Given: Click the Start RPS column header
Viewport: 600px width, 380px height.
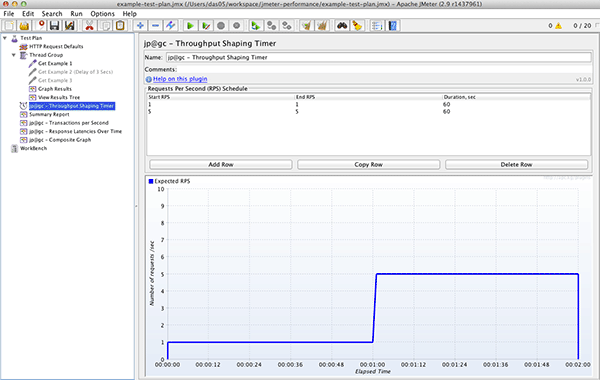Looking at the screenshot, I should coord(221,97).
